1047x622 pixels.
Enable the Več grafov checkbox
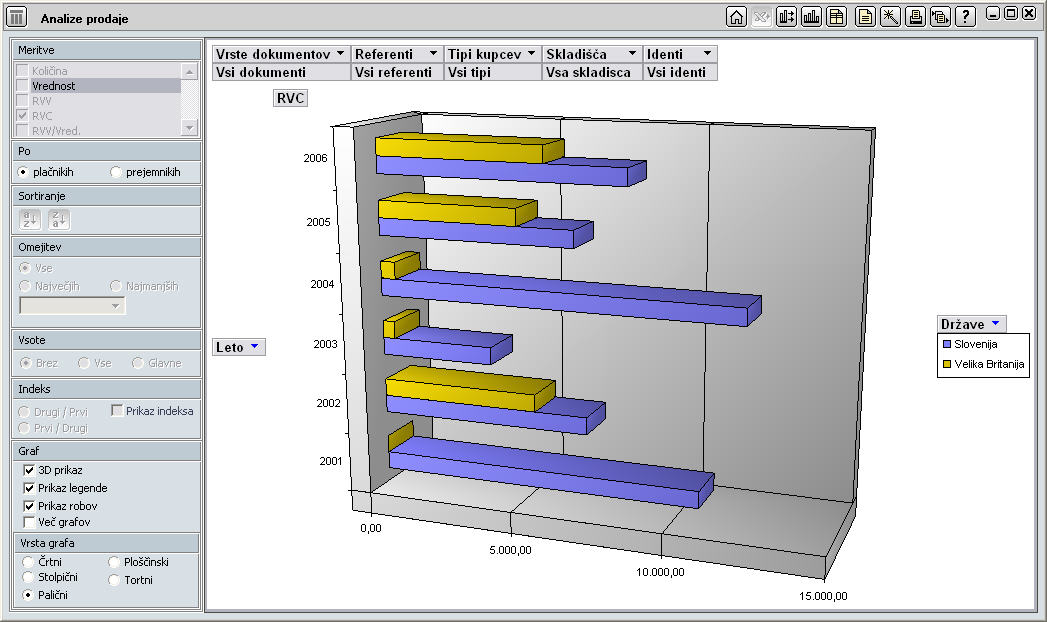[x=29, y=522]
